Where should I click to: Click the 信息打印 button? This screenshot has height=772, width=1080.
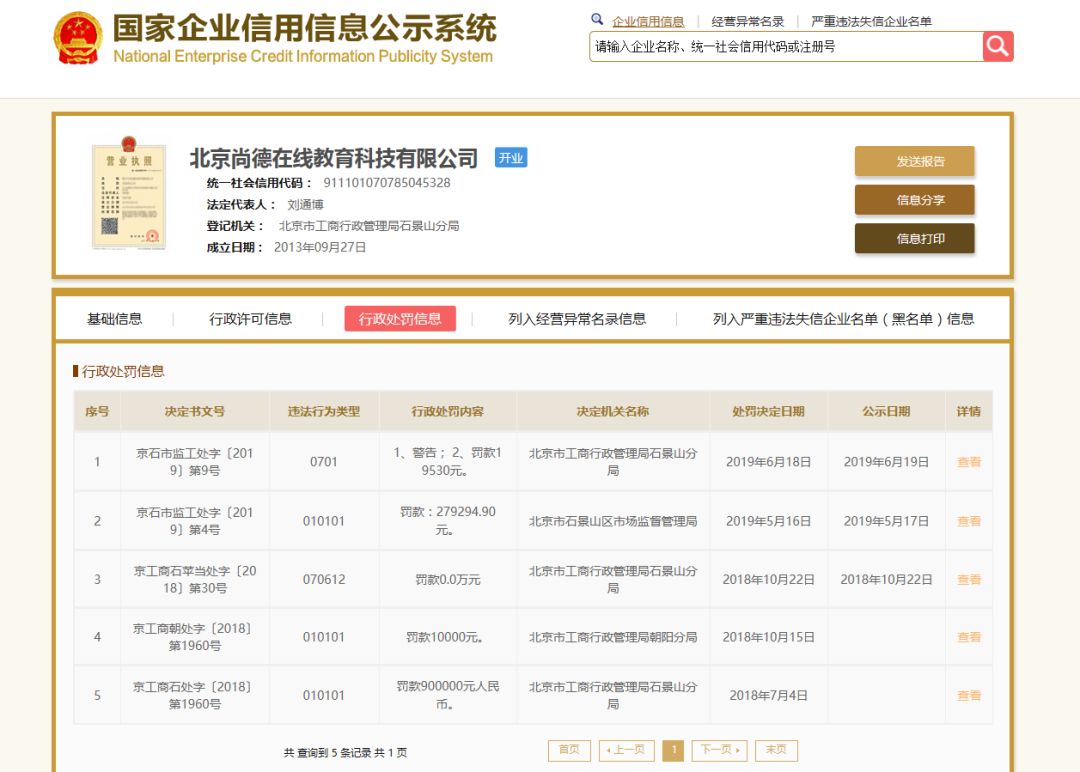[x=914, y=239]
